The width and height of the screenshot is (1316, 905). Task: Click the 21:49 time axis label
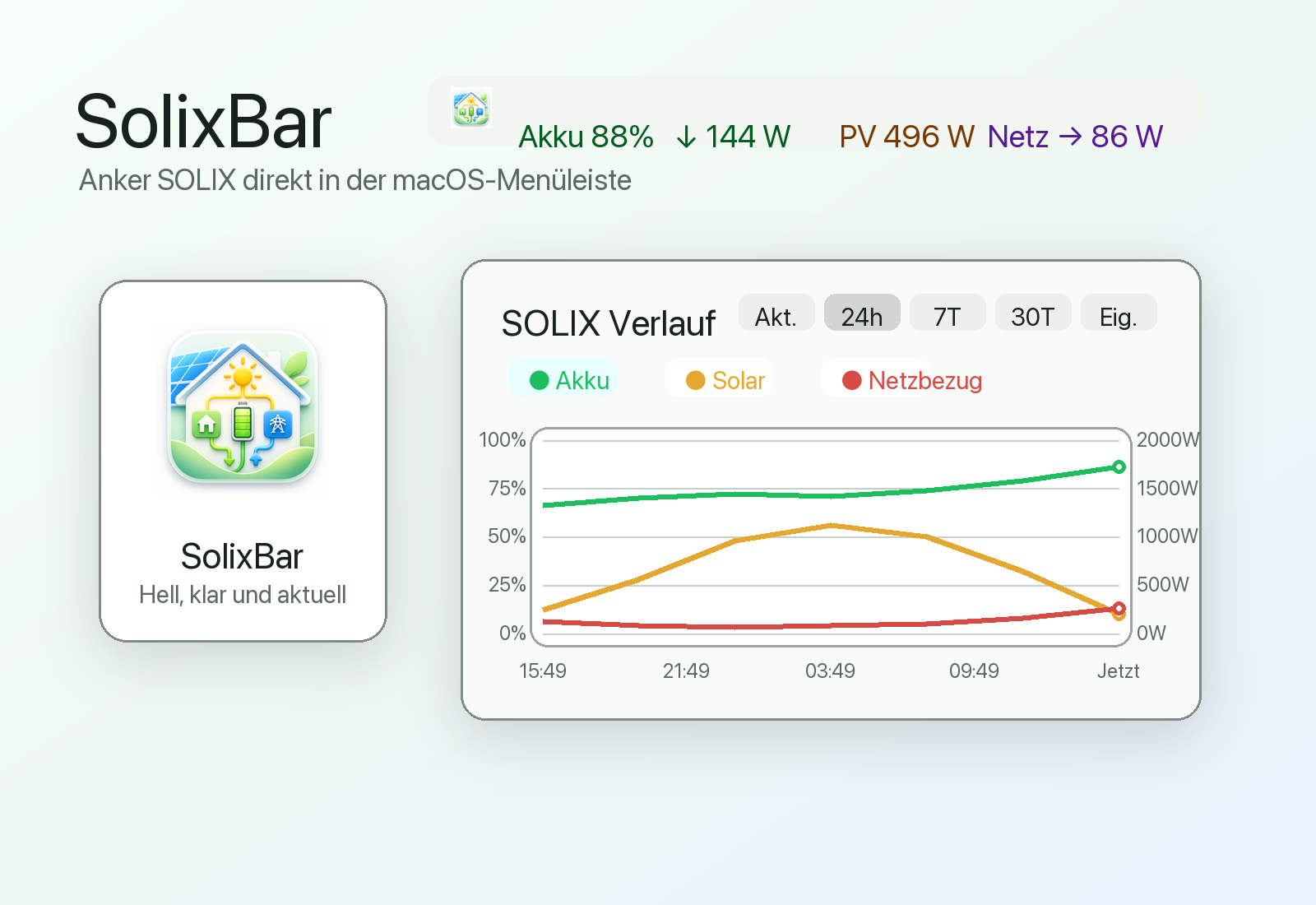click(686, 671)
